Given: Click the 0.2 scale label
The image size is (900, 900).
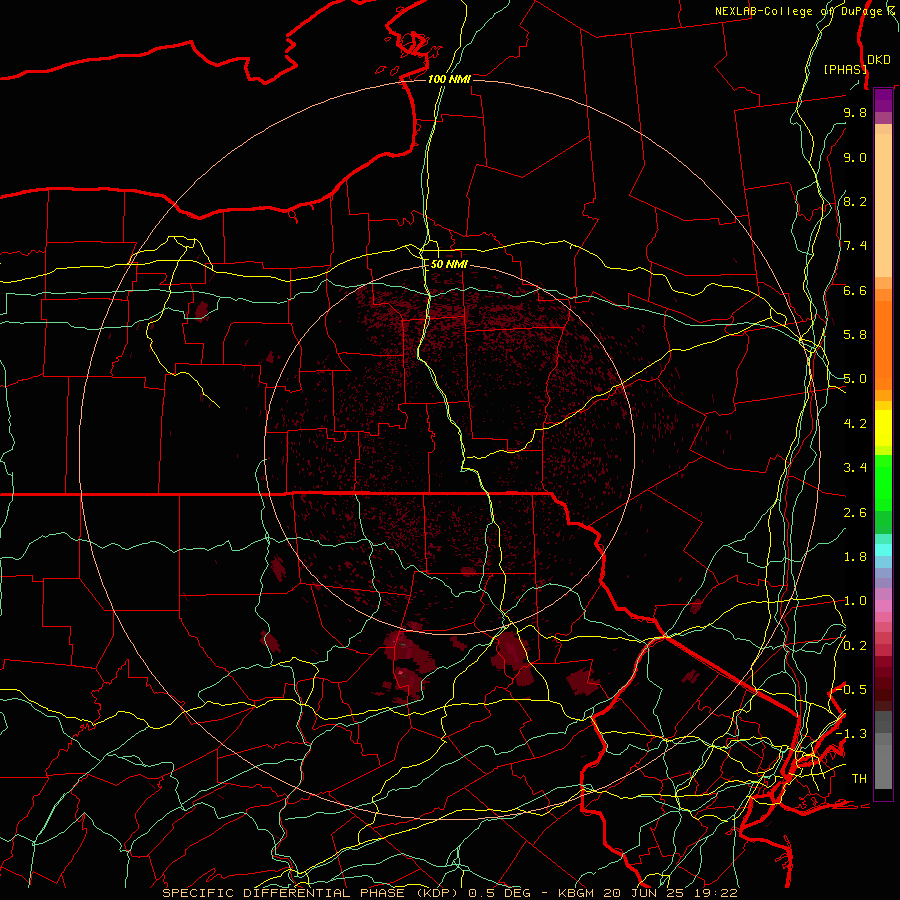Looking at the screenshot, I should pos(855,646).
